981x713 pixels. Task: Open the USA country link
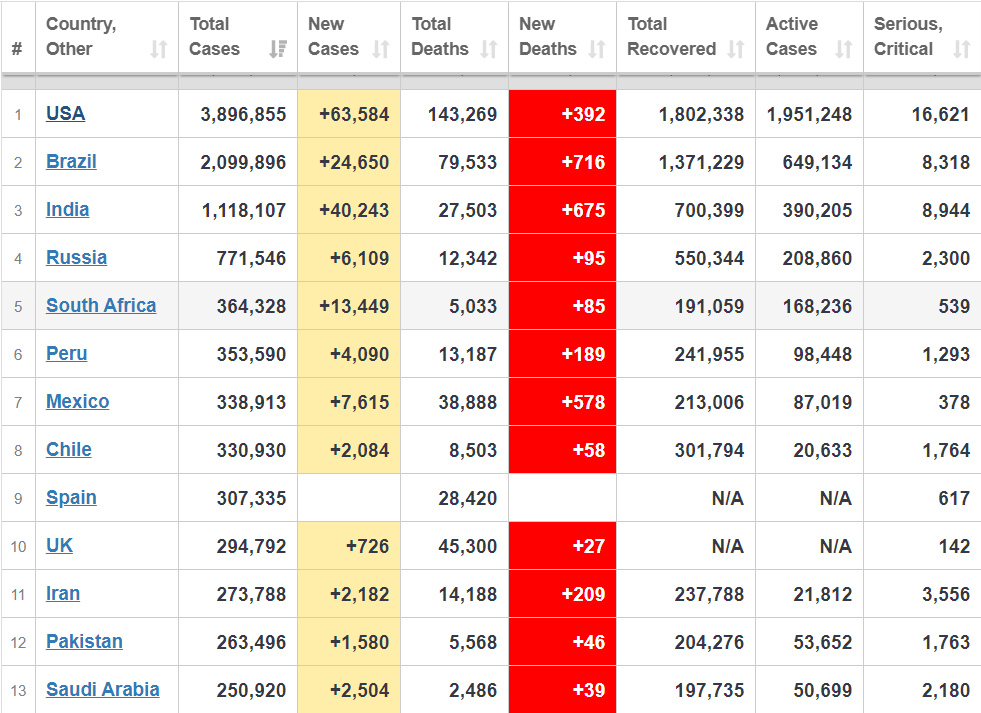coord(66,114)
